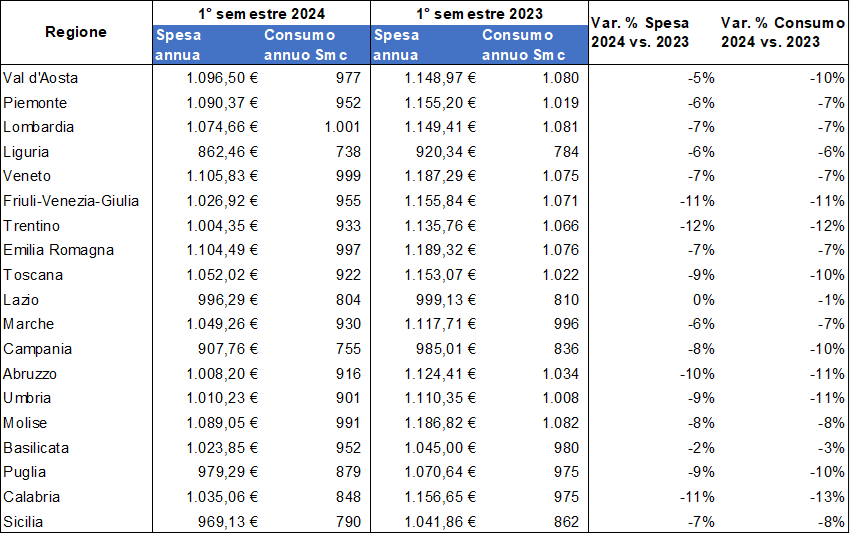Image resolution: width=856 pixels, height=547 pixels.
Task: Select the 1° semestre 2024 header cell
Action: [x=260, y=13]
